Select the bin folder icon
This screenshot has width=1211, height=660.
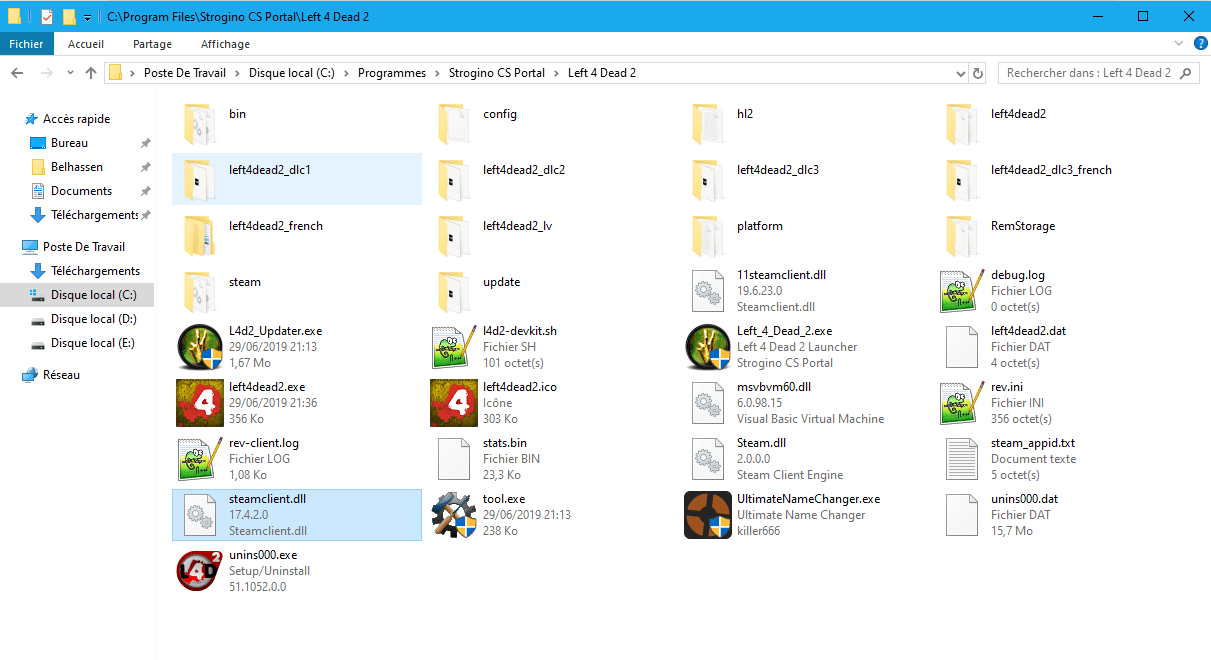click(x=200, y=123)
